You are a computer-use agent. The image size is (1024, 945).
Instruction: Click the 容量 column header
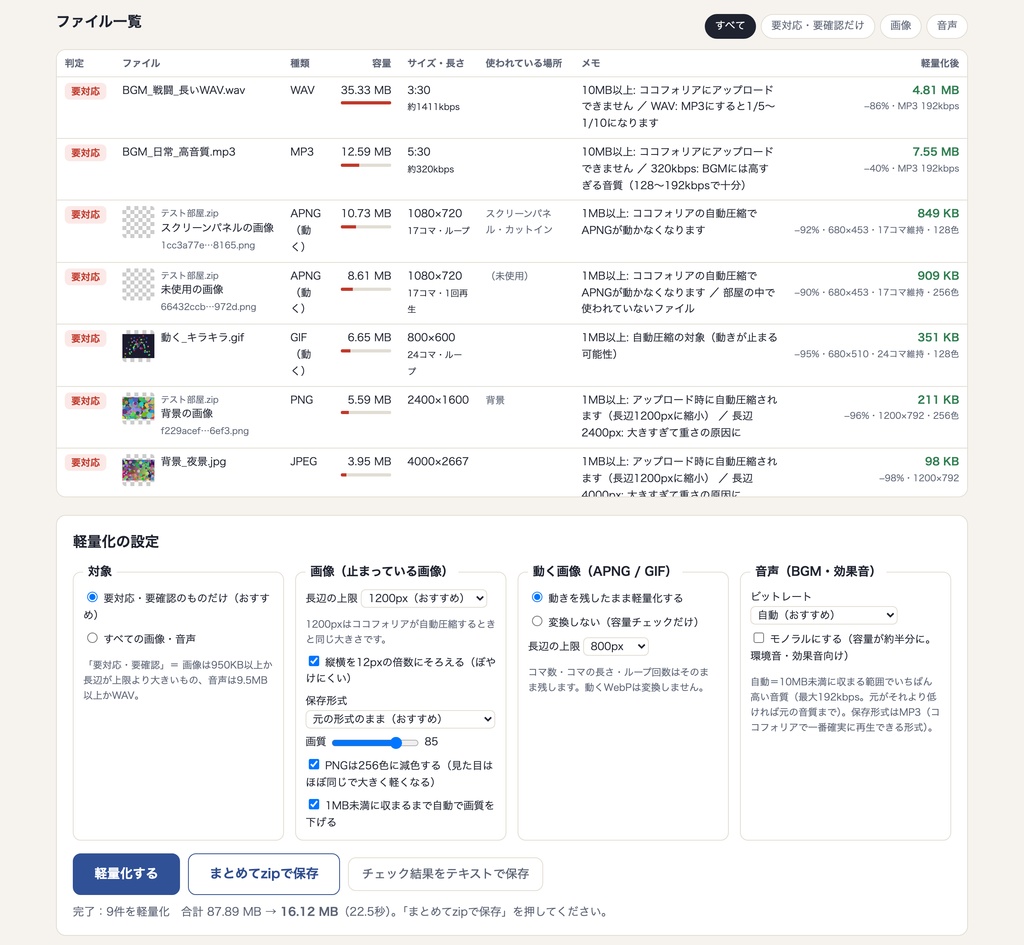[381, 63]
